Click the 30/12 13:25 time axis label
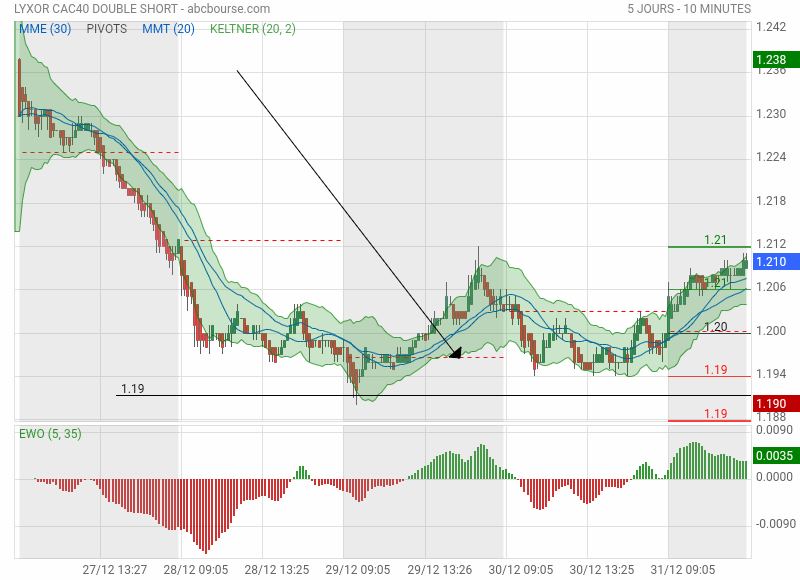The height and width of the screenshot is (580, 800). (602, 569)
